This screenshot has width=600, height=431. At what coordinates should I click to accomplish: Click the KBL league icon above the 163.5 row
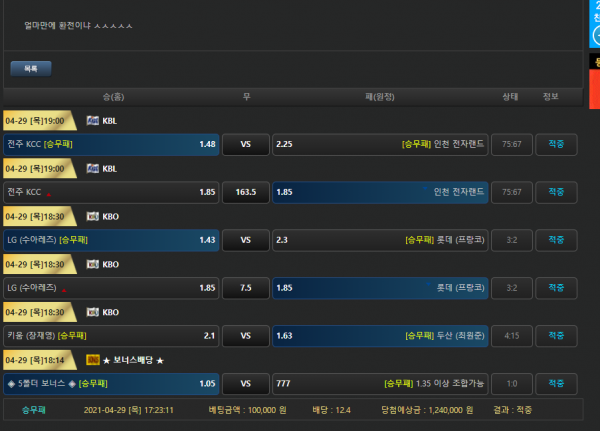click(x=92, y=169)
